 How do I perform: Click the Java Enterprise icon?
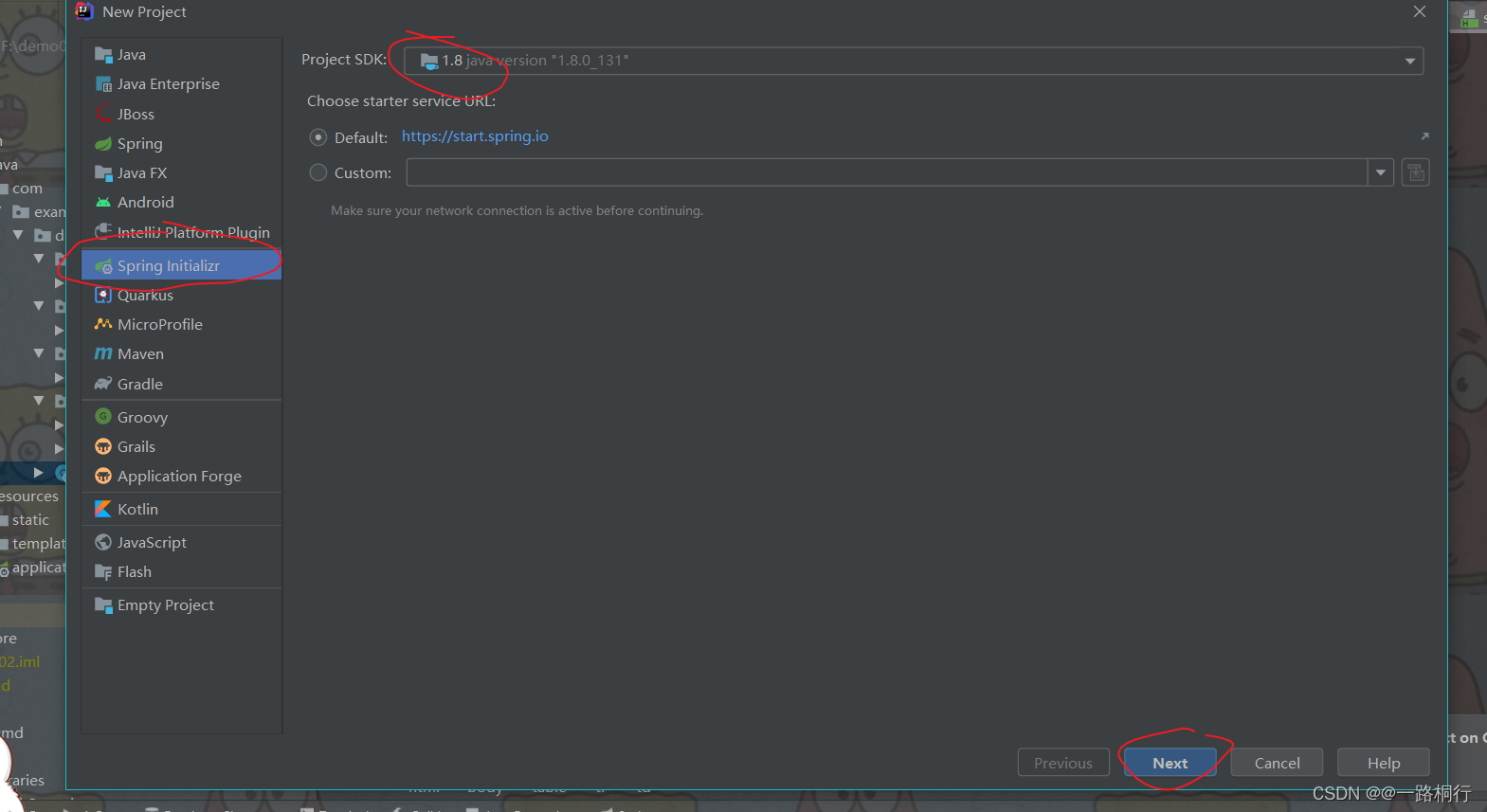103,84
